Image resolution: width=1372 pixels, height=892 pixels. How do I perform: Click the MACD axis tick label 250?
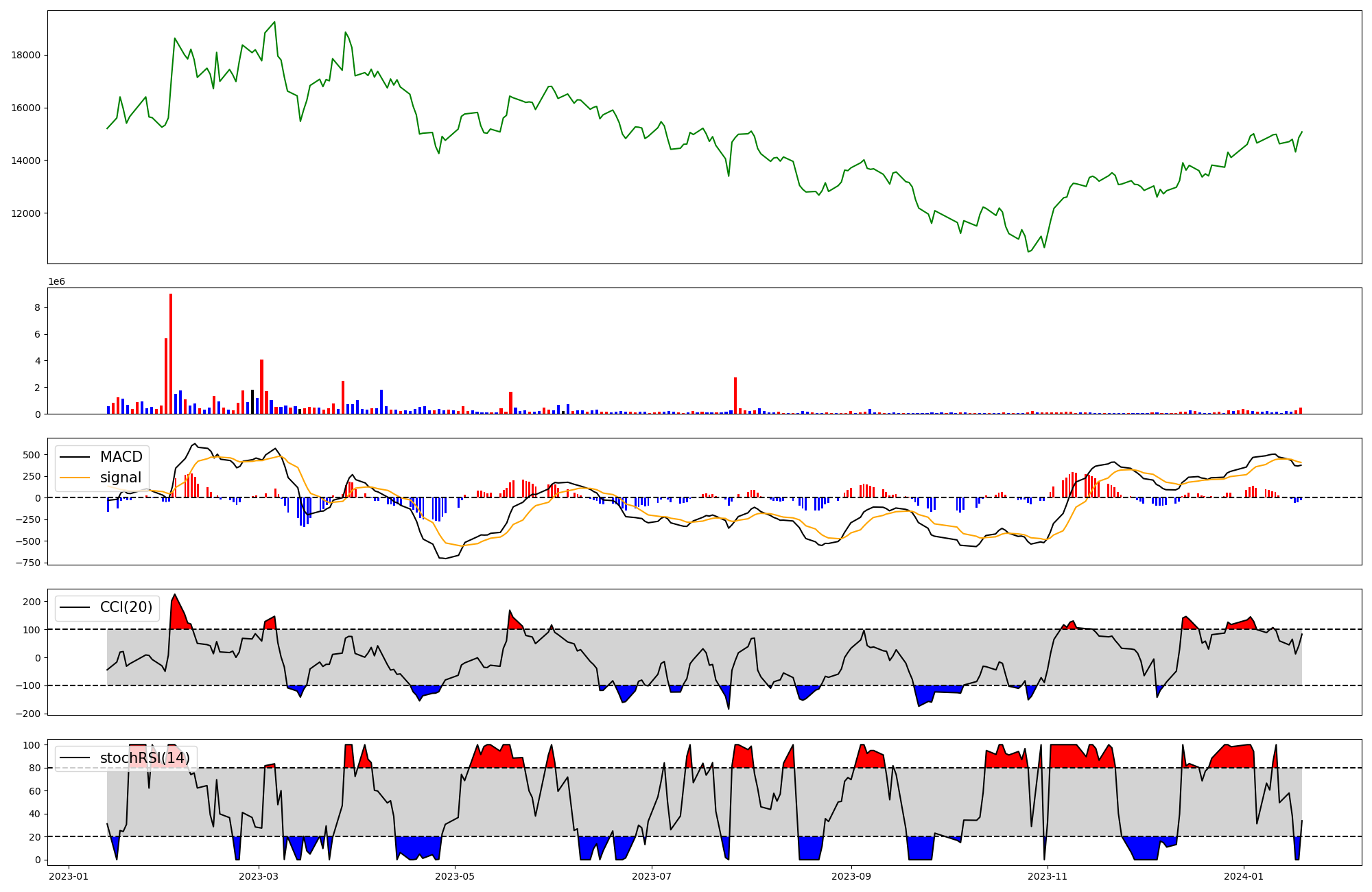32,477
